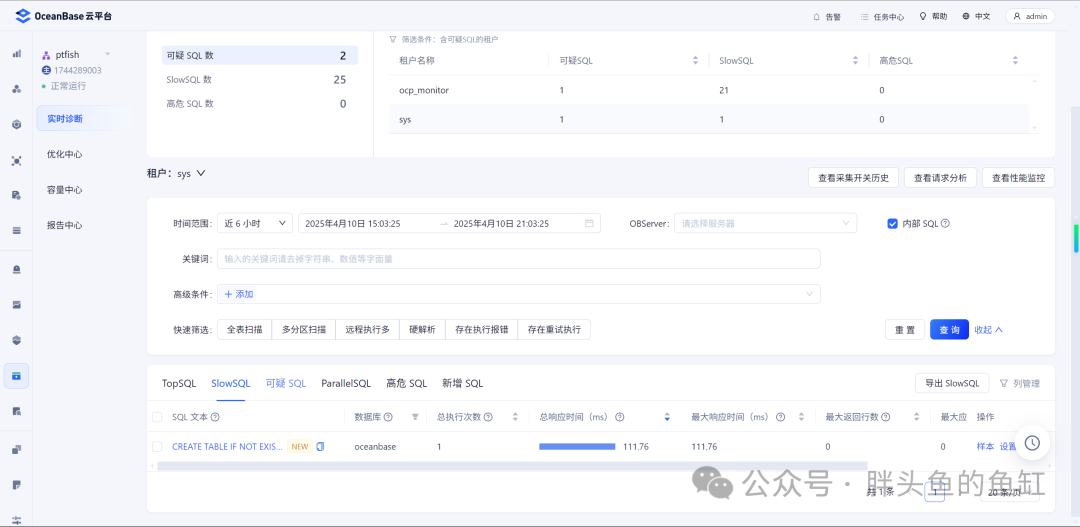The height and width of the screenshot is (527, 1080).
Task: Select 优化中心 in the side menu
Action: (65, 154)
